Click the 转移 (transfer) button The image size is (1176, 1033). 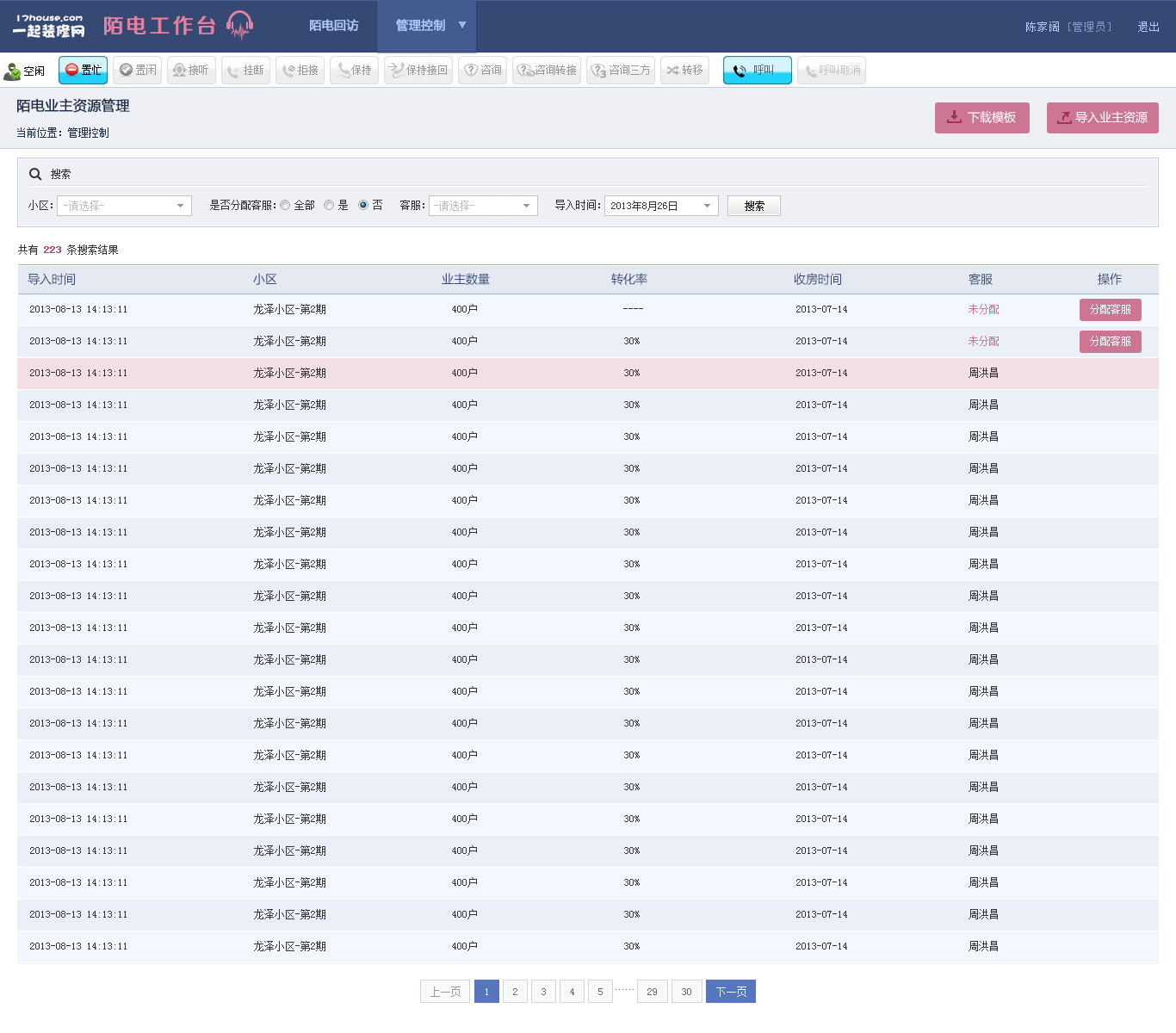pyautogui.click(x=685, y=71)
